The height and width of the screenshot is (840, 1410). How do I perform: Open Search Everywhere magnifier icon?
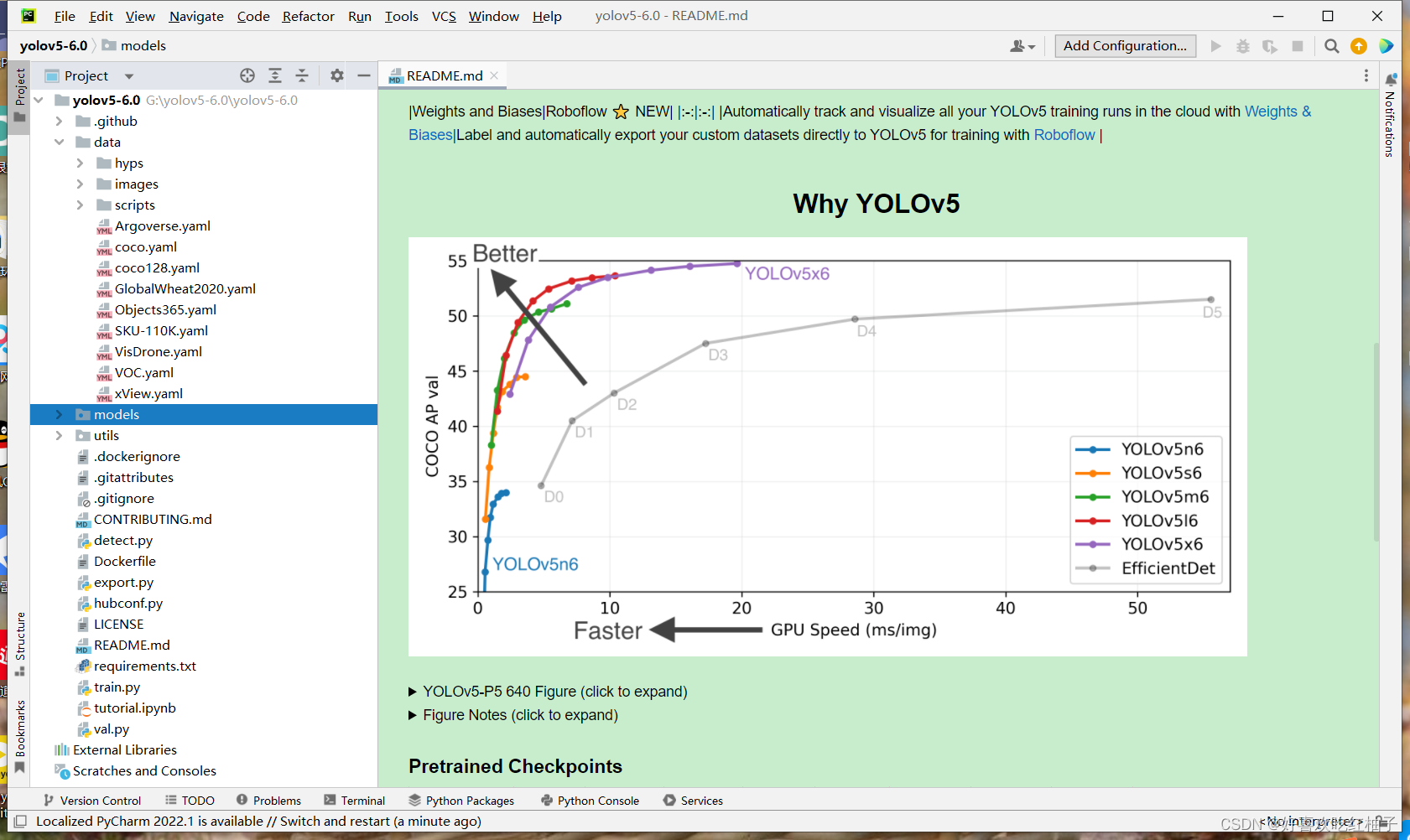pyautogui.click(x=1331, y=46)
